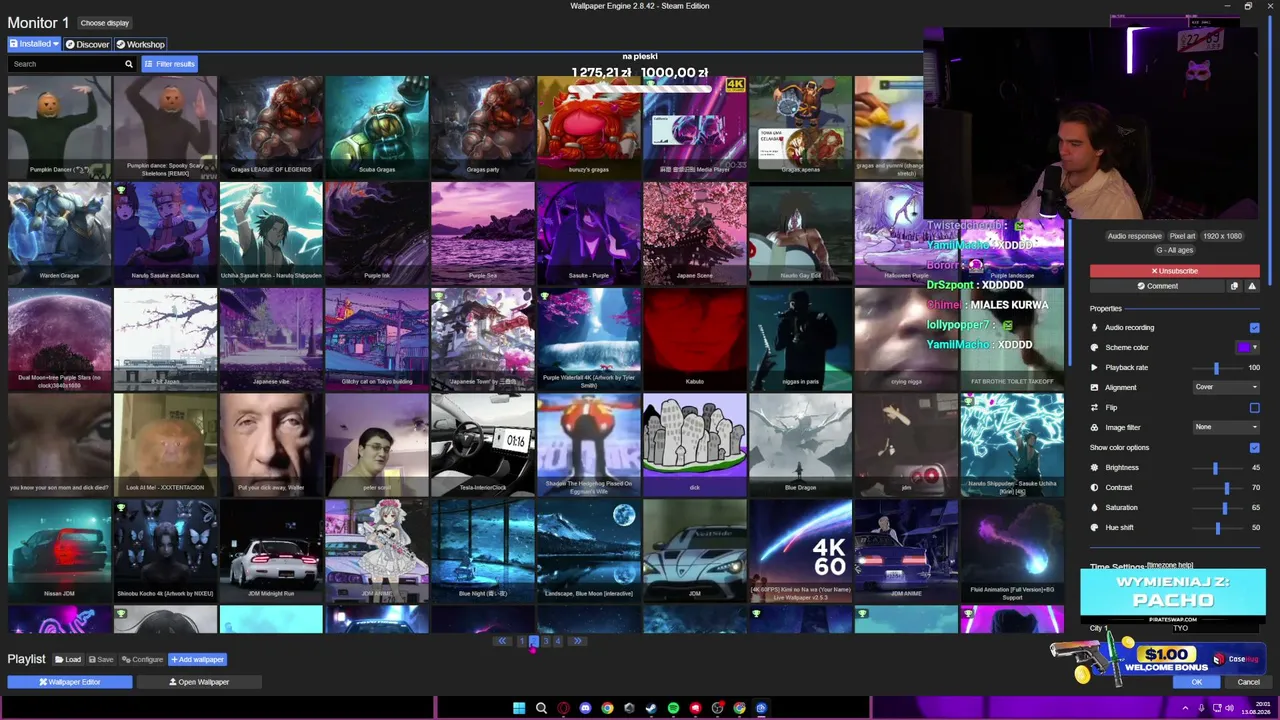Go to the first page arrows
The image size is (1280, 720).
(x=503, y=641)
